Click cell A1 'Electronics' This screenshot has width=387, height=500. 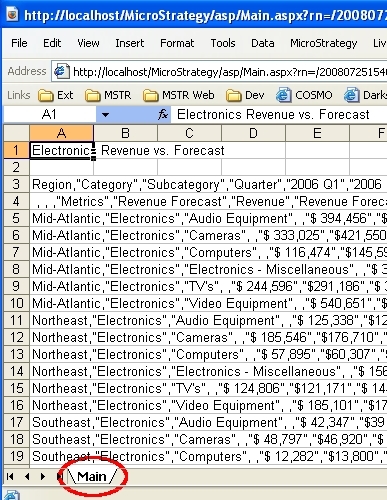(61, 151)
